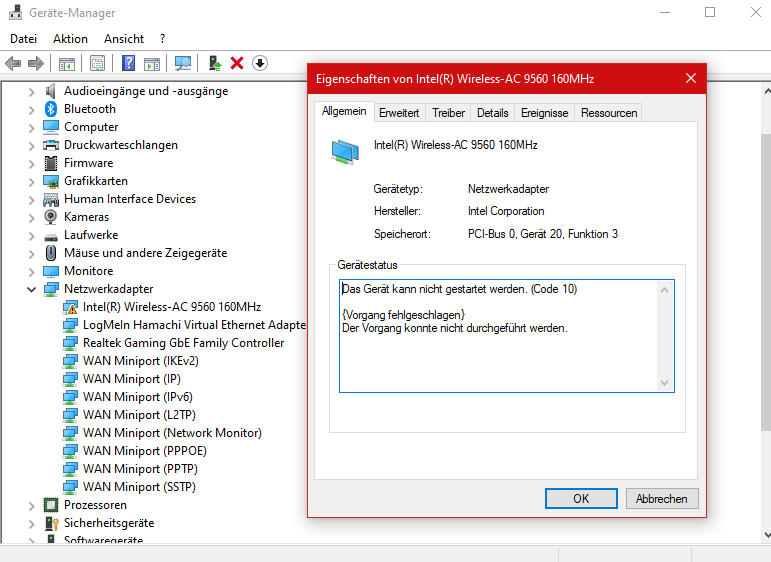Select the WAN Miniport (IP) row
771x562 pixels.
(x=132, y=379)
